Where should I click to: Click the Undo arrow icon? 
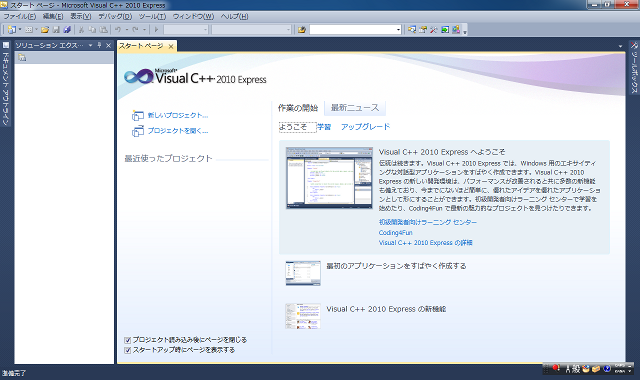pyautogui.click(x=118, y=29)
